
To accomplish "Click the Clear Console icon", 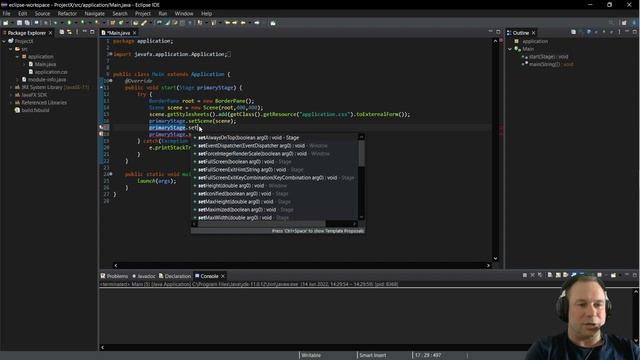I will coord(550,275).
